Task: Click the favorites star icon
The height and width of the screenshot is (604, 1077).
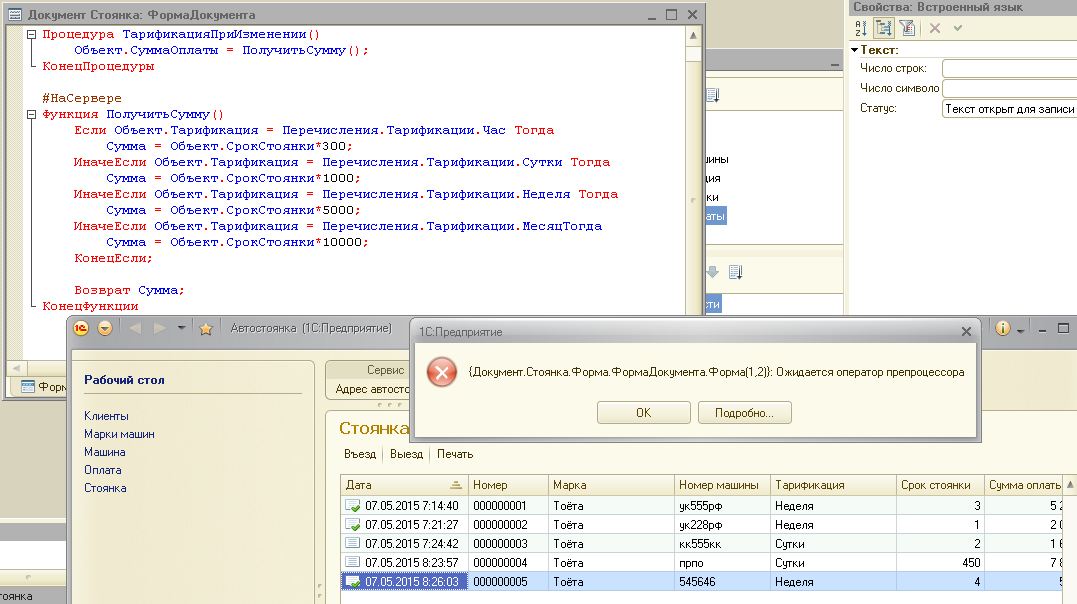Action: [205, 329]
